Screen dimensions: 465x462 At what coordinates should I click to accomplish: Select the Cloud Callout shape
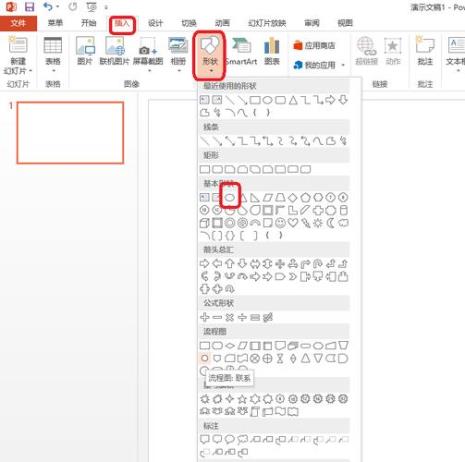point(242,440)
